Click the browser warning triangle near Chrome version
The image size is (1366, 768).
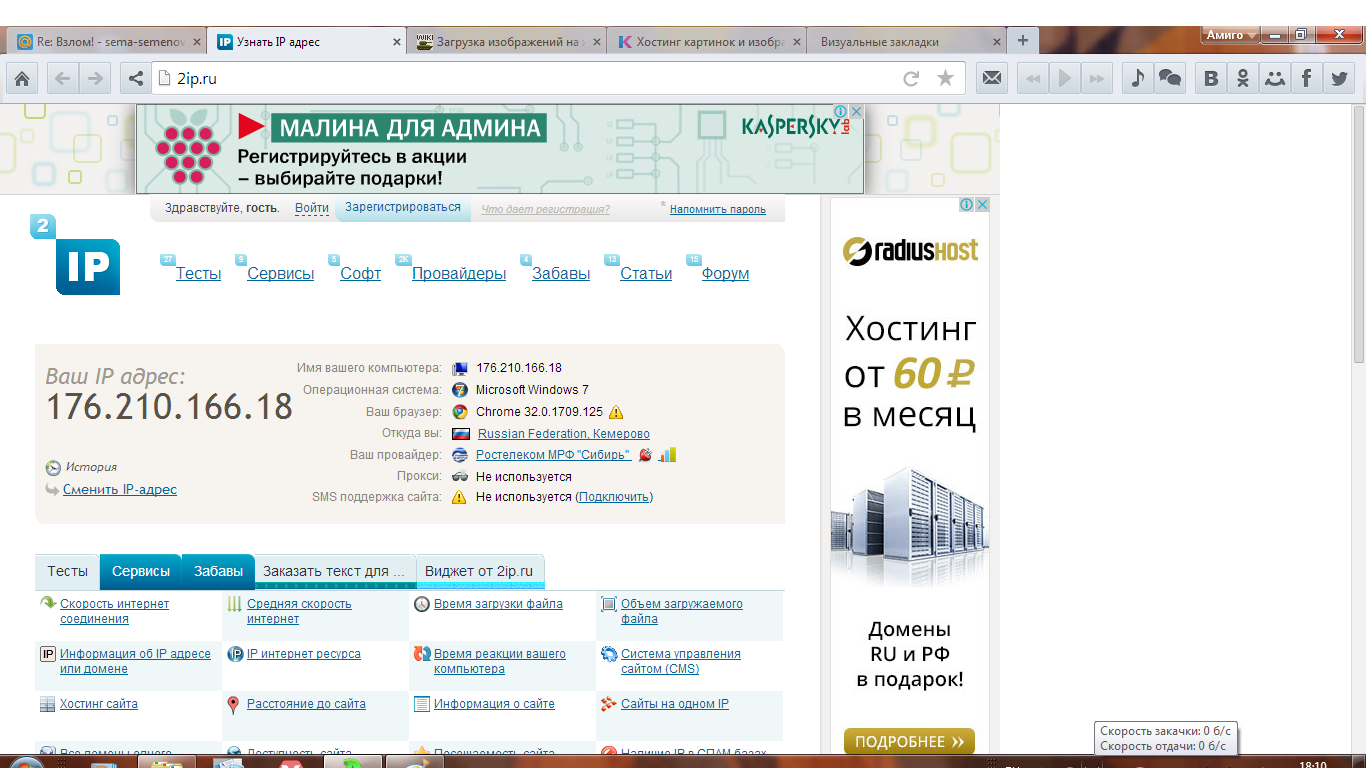(616, 412)
